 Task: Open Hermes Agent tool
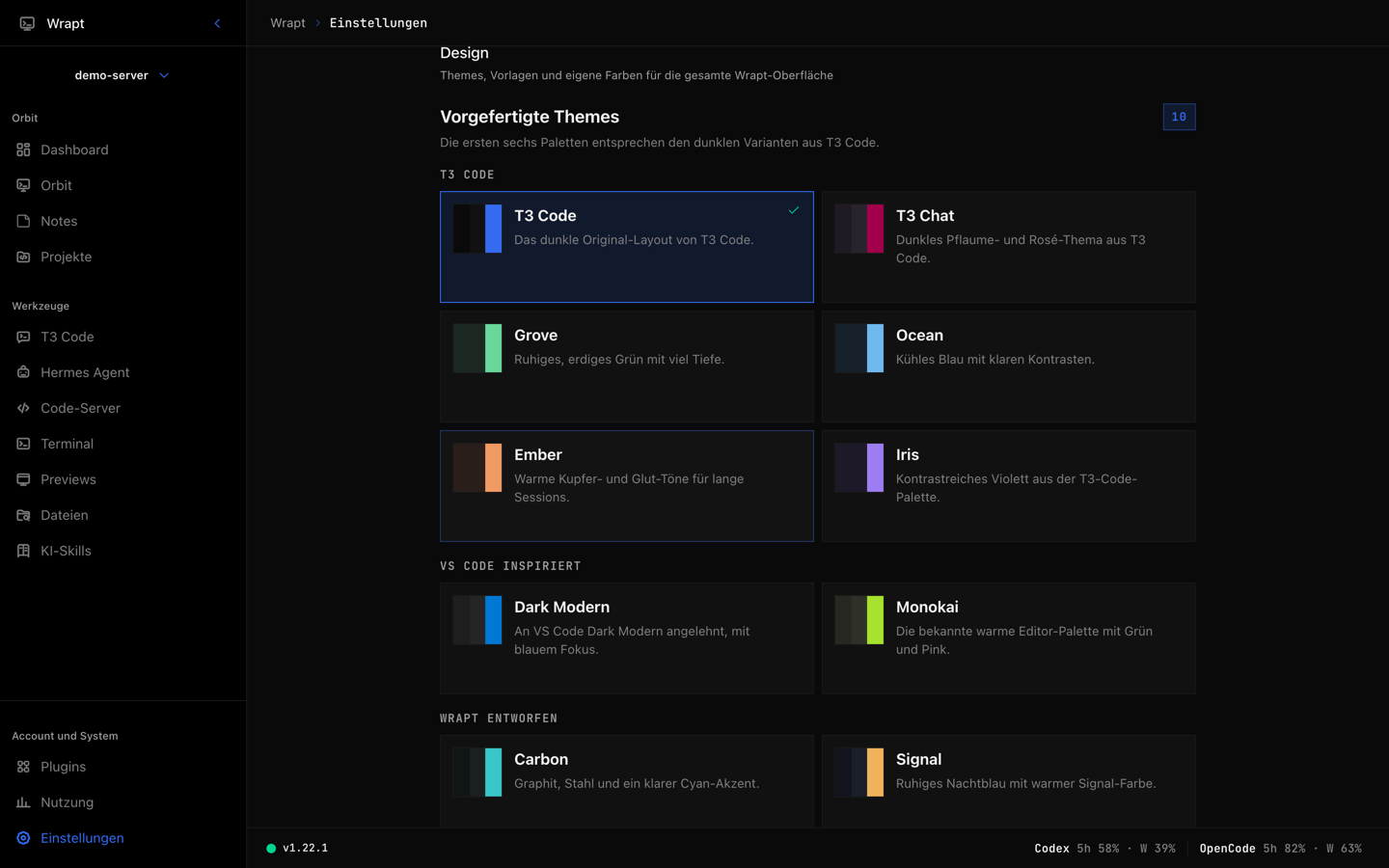click(x=123, y=372)
